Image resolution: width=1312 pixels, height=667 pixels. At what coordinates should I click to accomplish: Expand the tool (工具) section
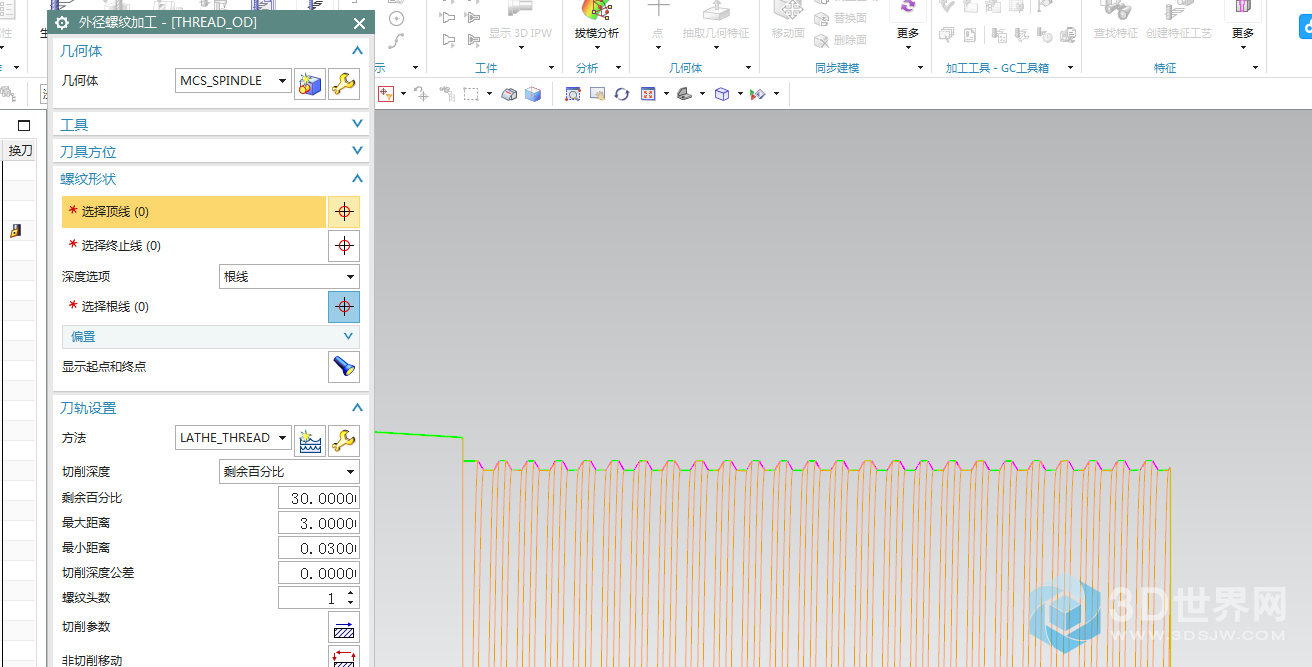coord(357,124)
